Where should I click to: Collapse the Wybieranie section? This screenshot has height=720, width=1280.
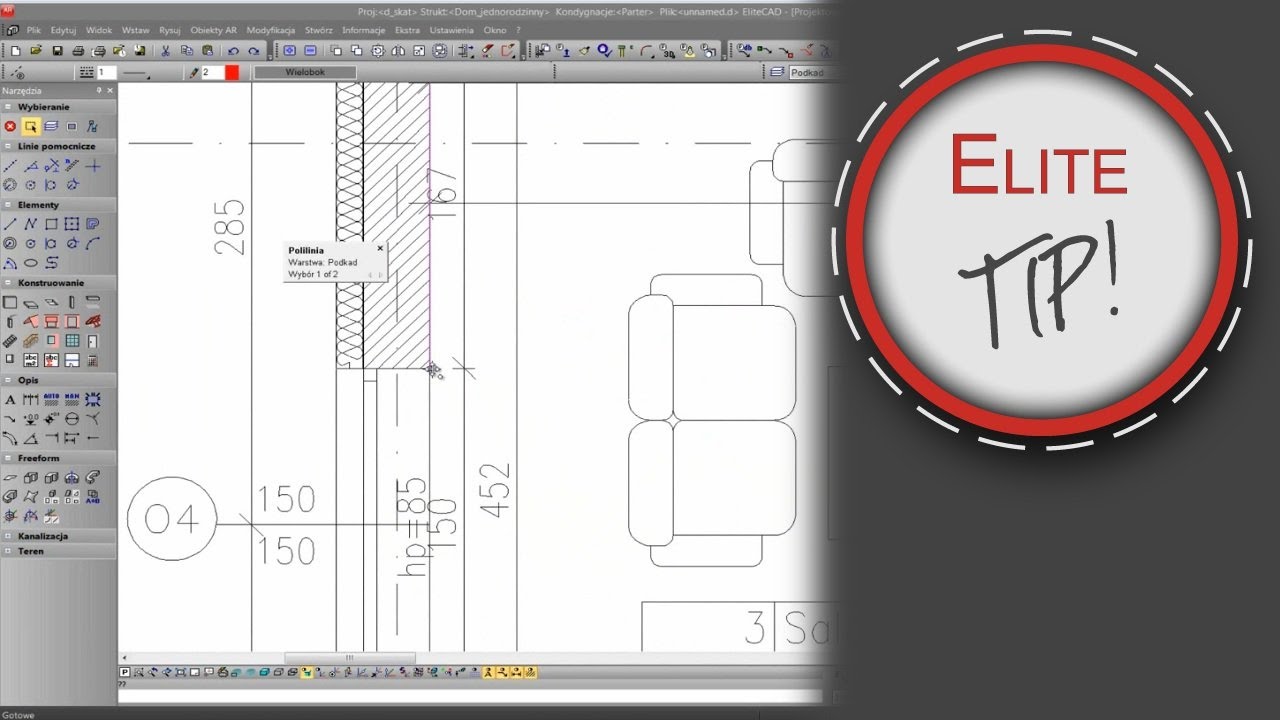[x=8, y=107]
